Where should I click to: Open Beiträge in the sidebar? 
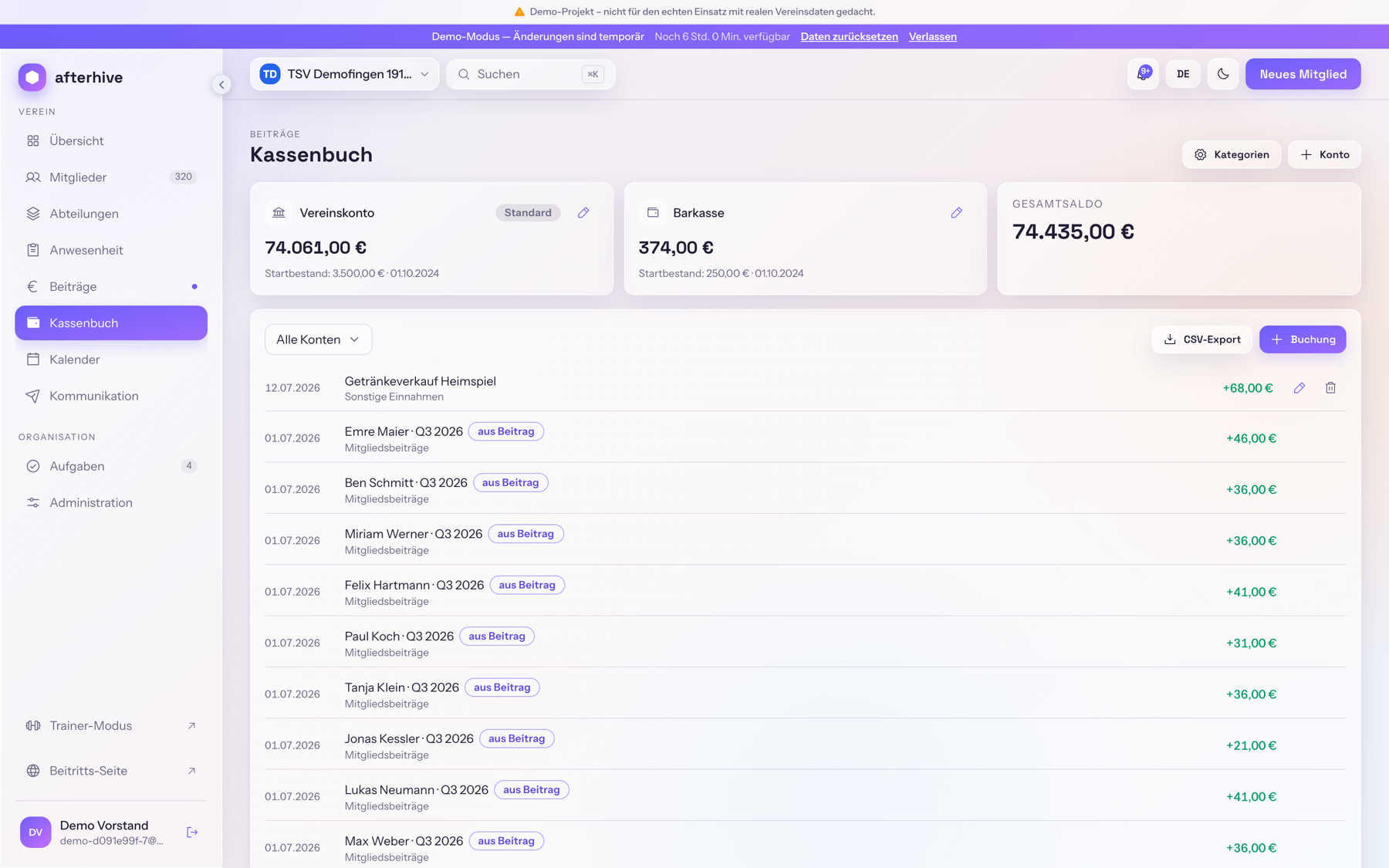(x=111, y=286)
